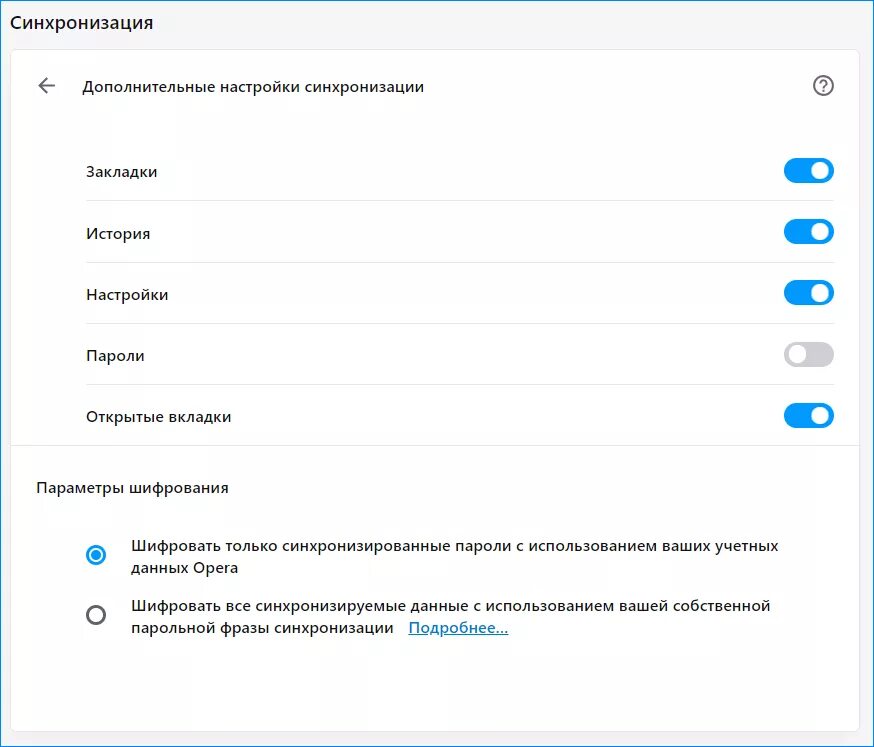Click the Закладки row label
The image size is (874, 747).
pos(122,172)
